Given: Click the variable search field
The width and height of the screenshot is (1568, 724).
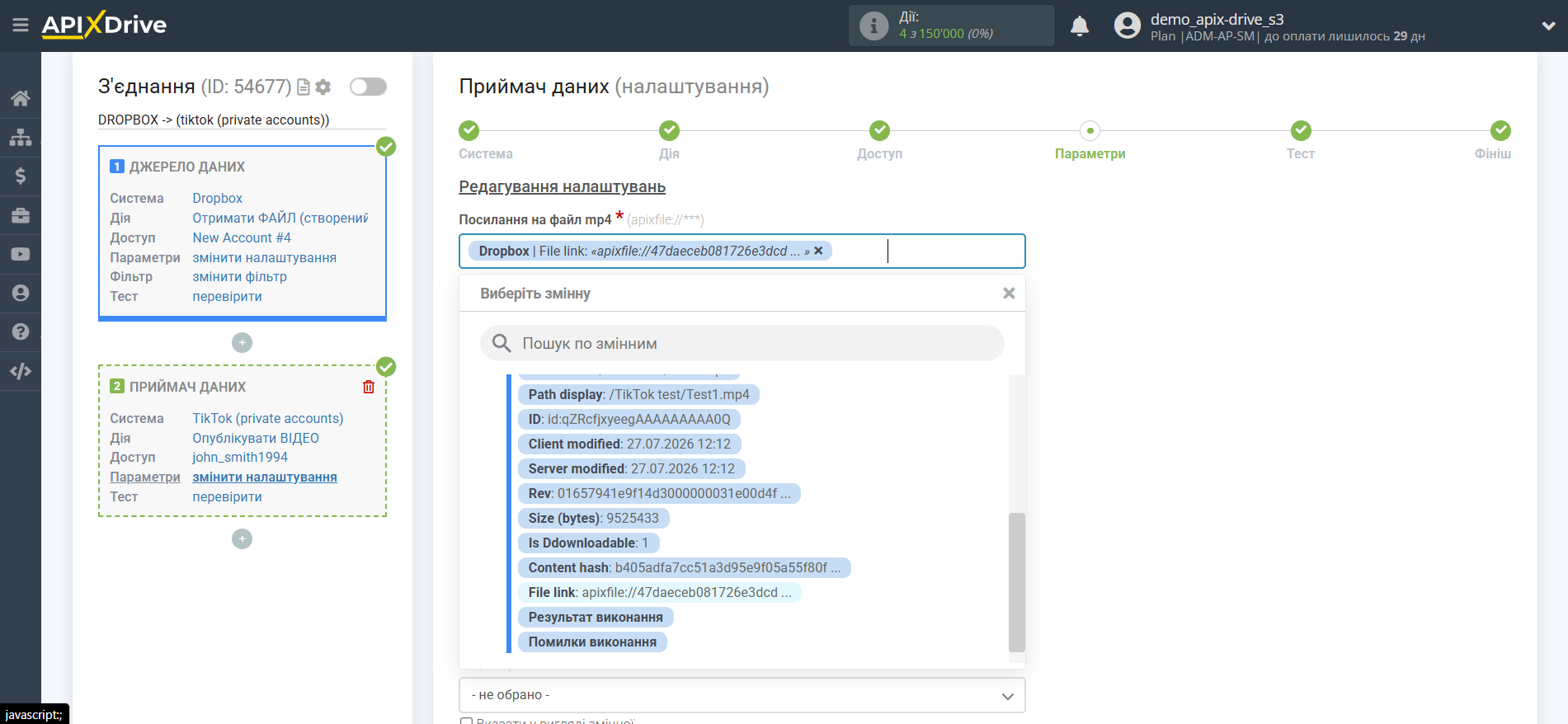Looking at the screenshot, I should (742, 343).
